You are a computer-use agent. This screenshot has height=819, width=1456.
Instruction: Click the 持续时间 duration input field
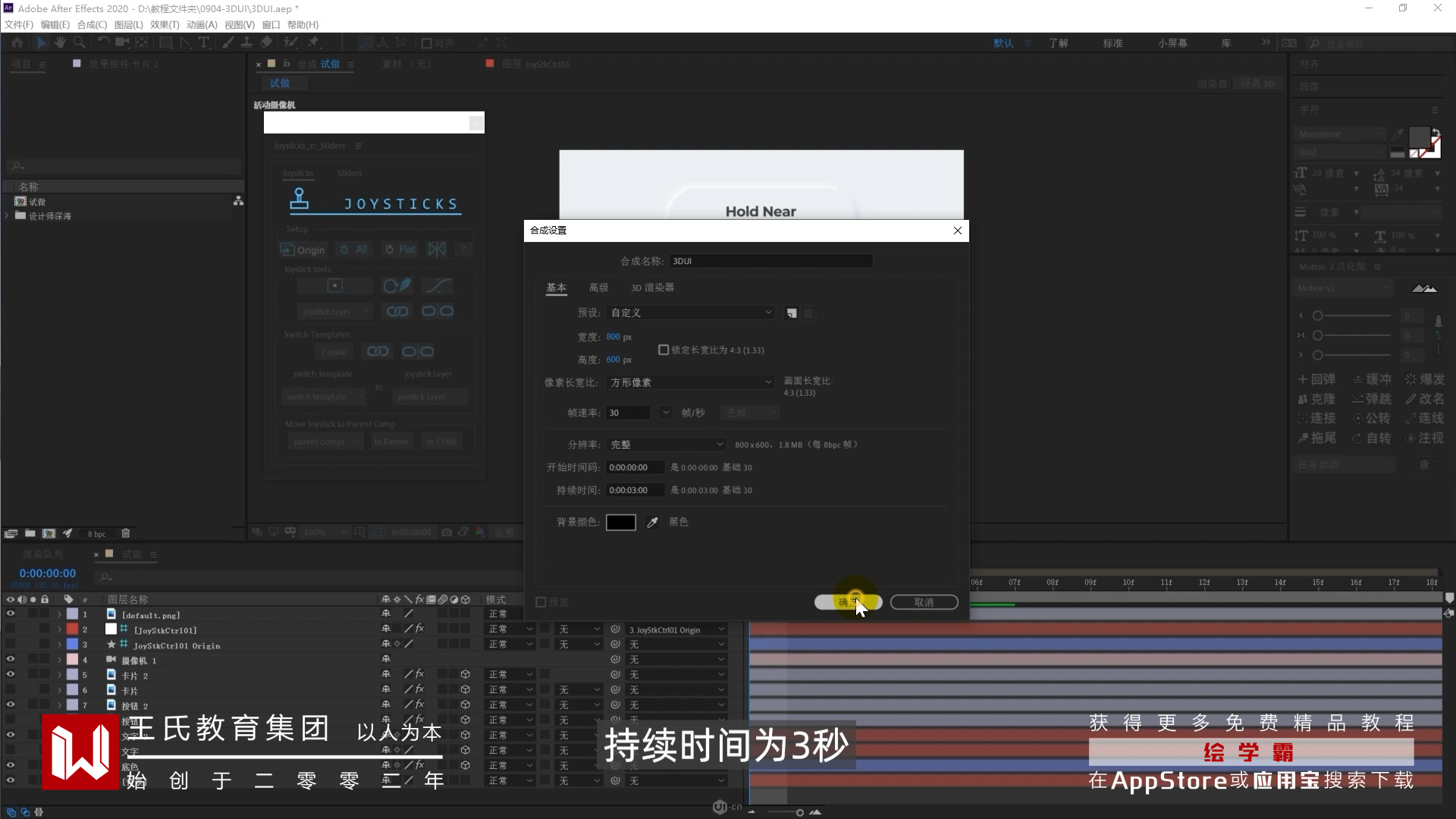pos(634,491)
